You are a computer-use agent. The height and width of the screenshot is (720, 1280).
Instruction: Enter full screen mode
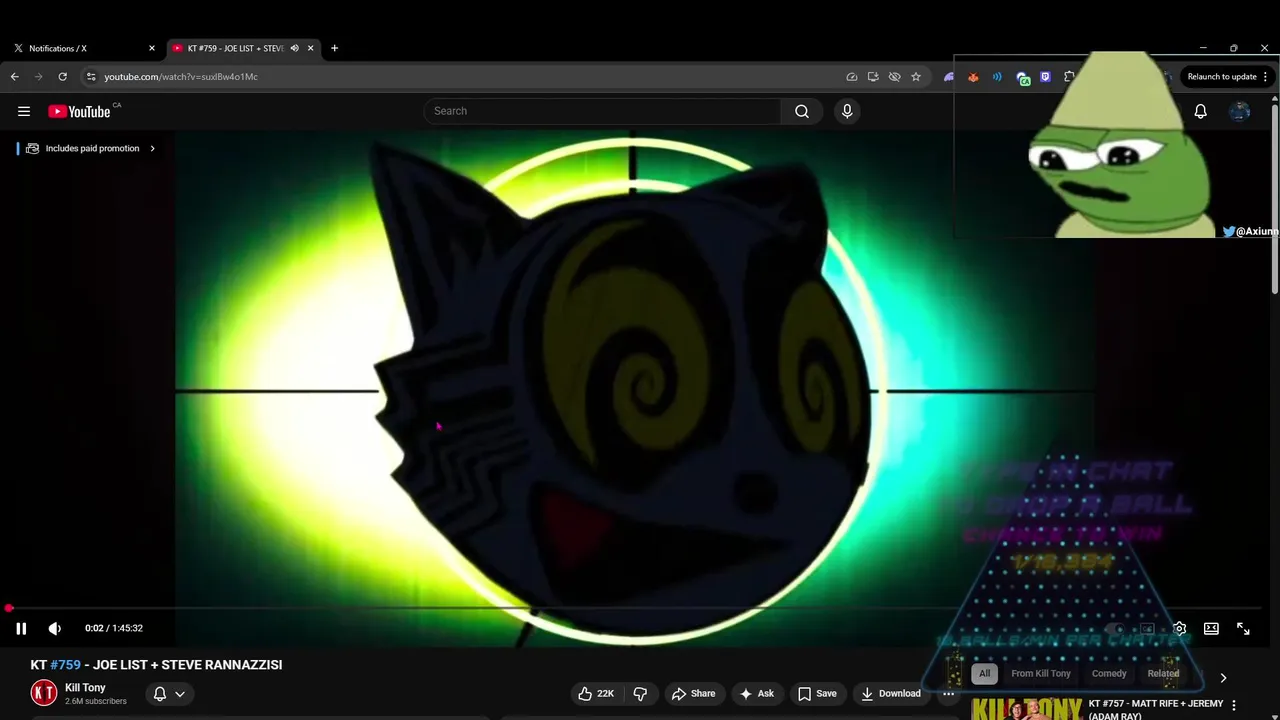[x=1243, y=628]
